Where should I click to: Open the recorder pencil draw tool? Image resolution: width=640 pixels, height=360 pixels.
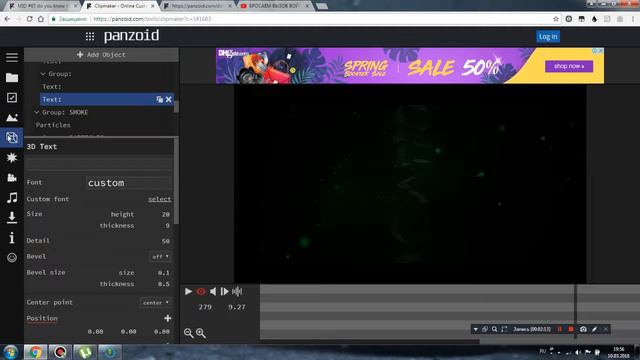pyautogui.click(x=595, y=329)
